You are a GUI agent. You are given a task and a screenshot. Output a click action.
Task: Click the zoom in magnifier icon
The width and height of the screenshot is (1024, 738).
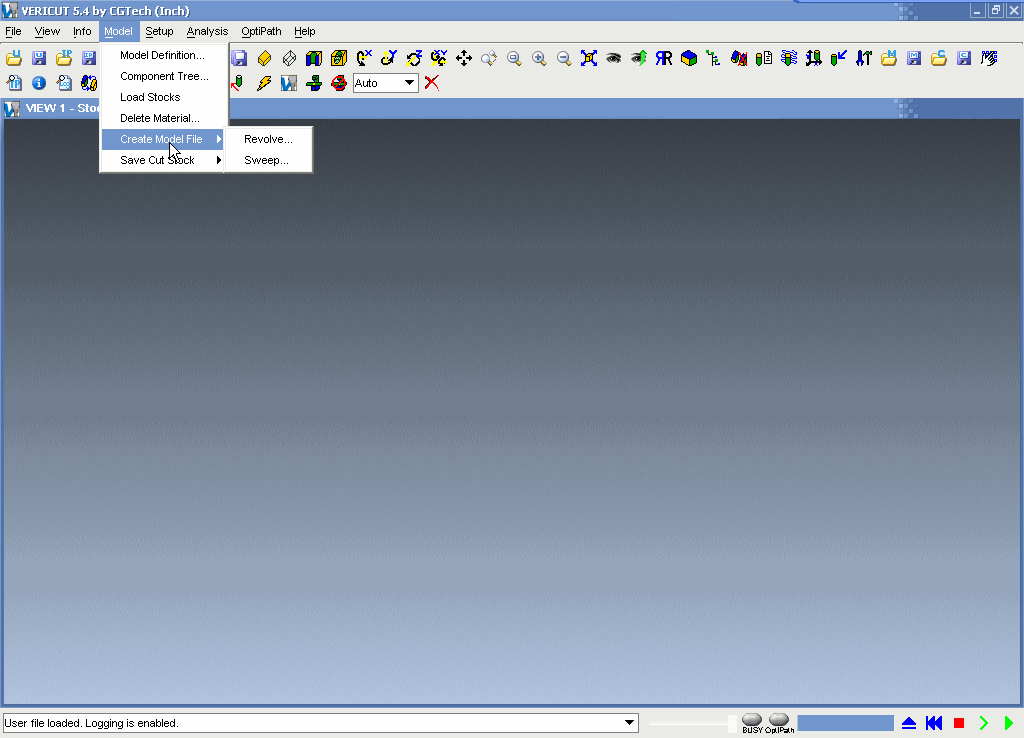539,58
